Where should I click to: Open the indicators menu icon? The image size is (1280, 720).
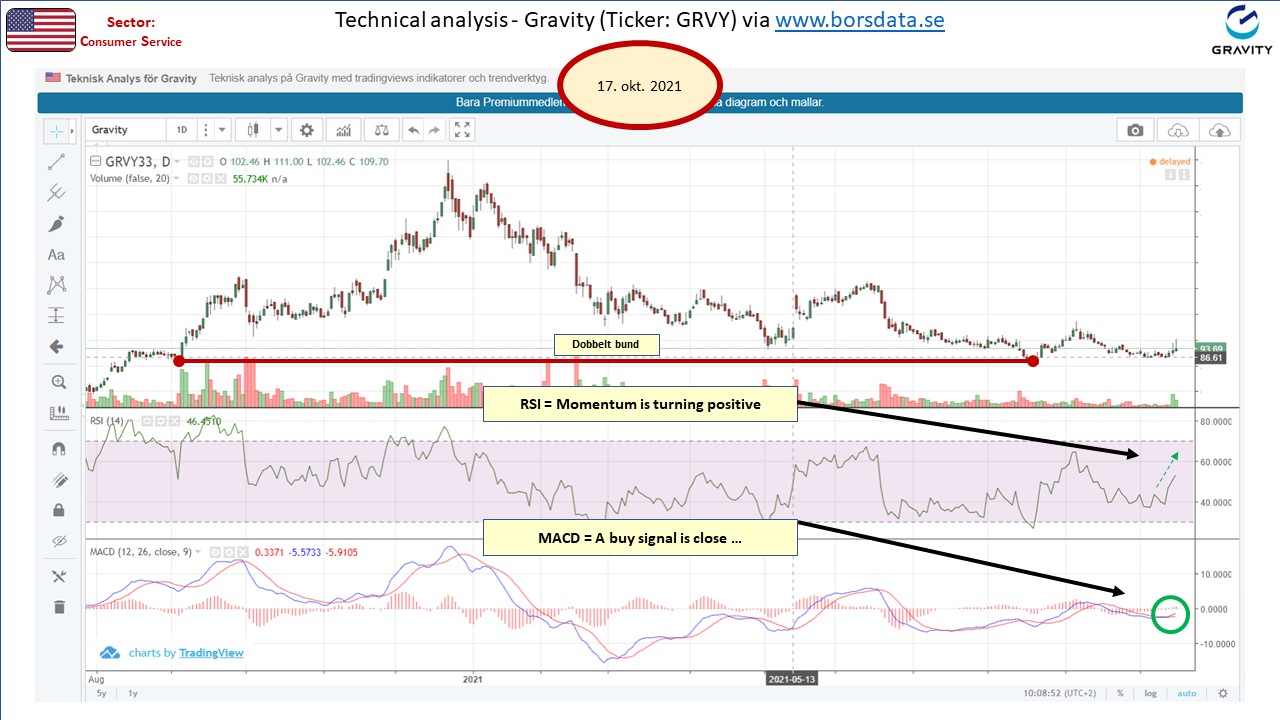344,130
